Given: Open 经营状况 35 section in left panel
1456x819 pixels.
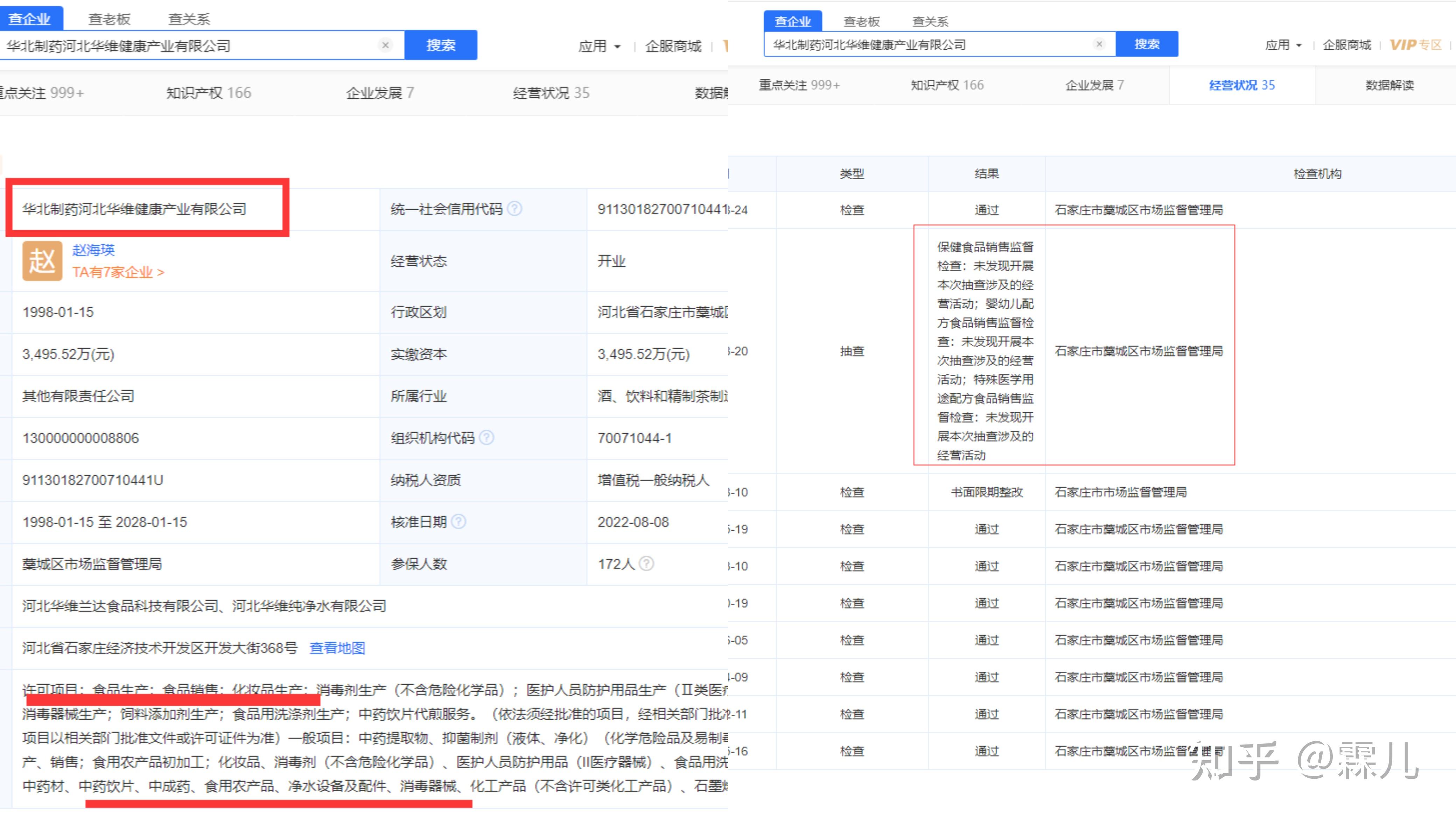Looking at the screenshot, I should 551,93.
